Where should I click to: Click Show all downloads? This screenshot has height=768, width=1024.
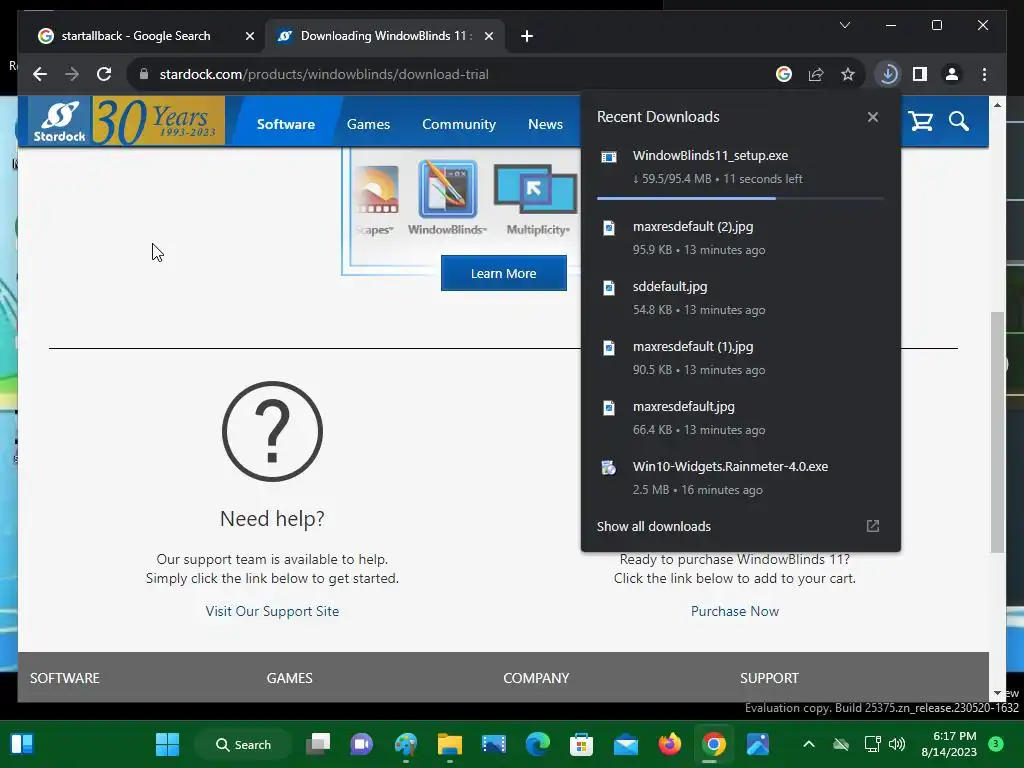(654, 526)
